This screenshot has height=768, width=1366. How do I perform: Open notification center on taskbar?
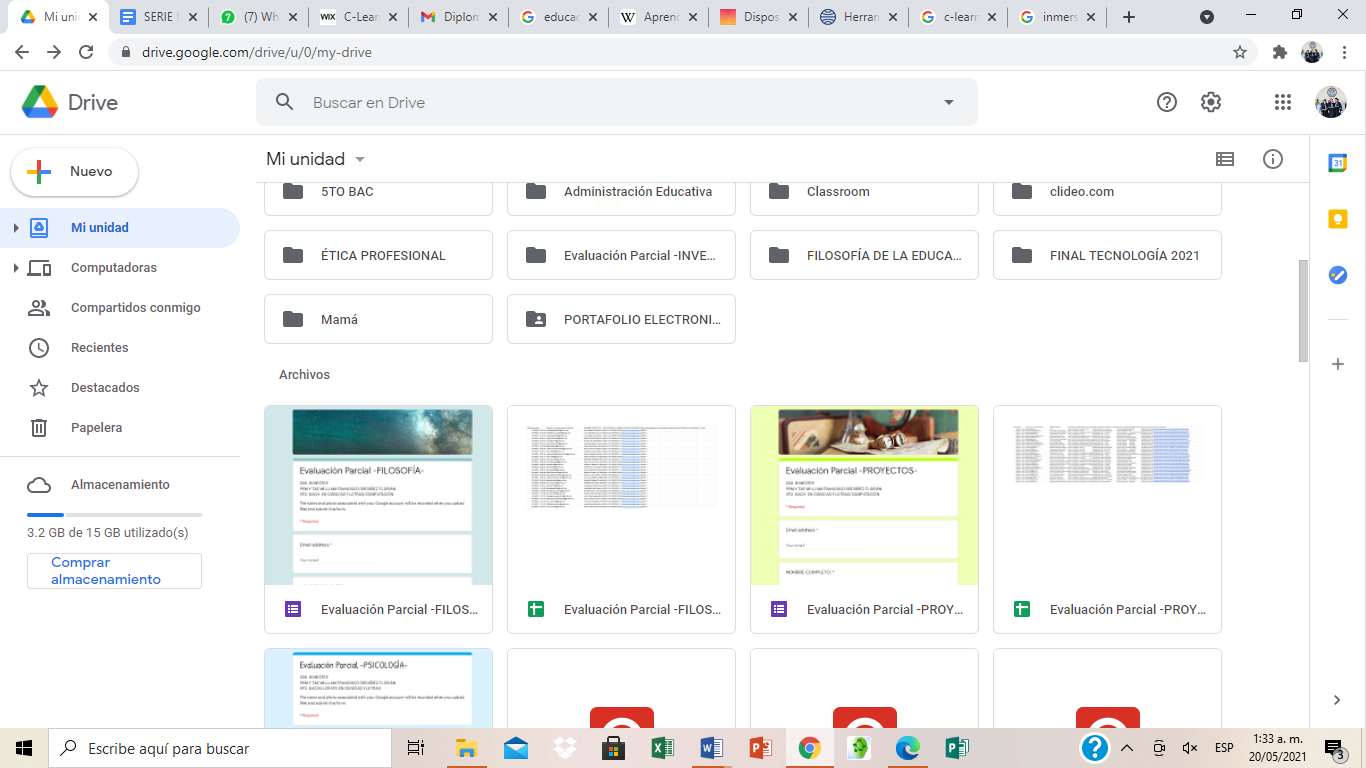pos(1335,748)
